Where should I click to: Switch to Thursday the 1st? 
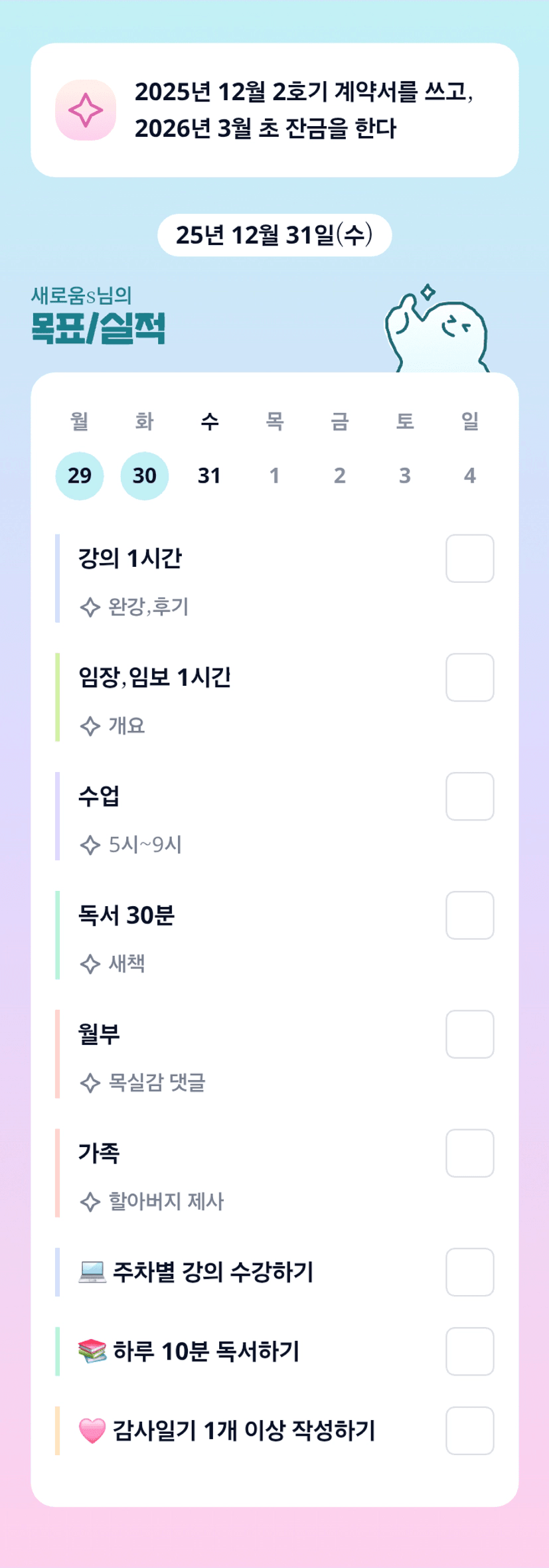pos(274,475)
